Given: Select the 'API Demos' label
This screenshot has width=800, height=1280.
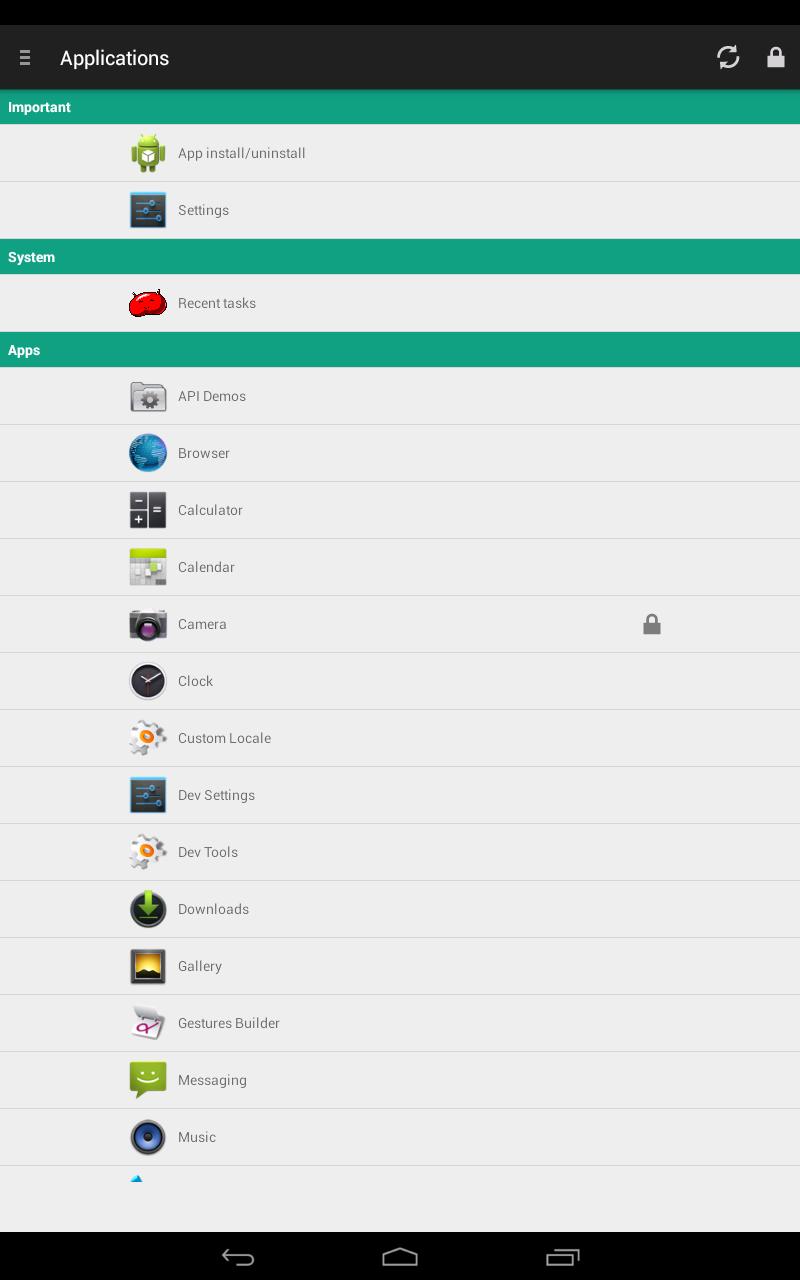Looking at the screenshot, I should click(212, 396).
